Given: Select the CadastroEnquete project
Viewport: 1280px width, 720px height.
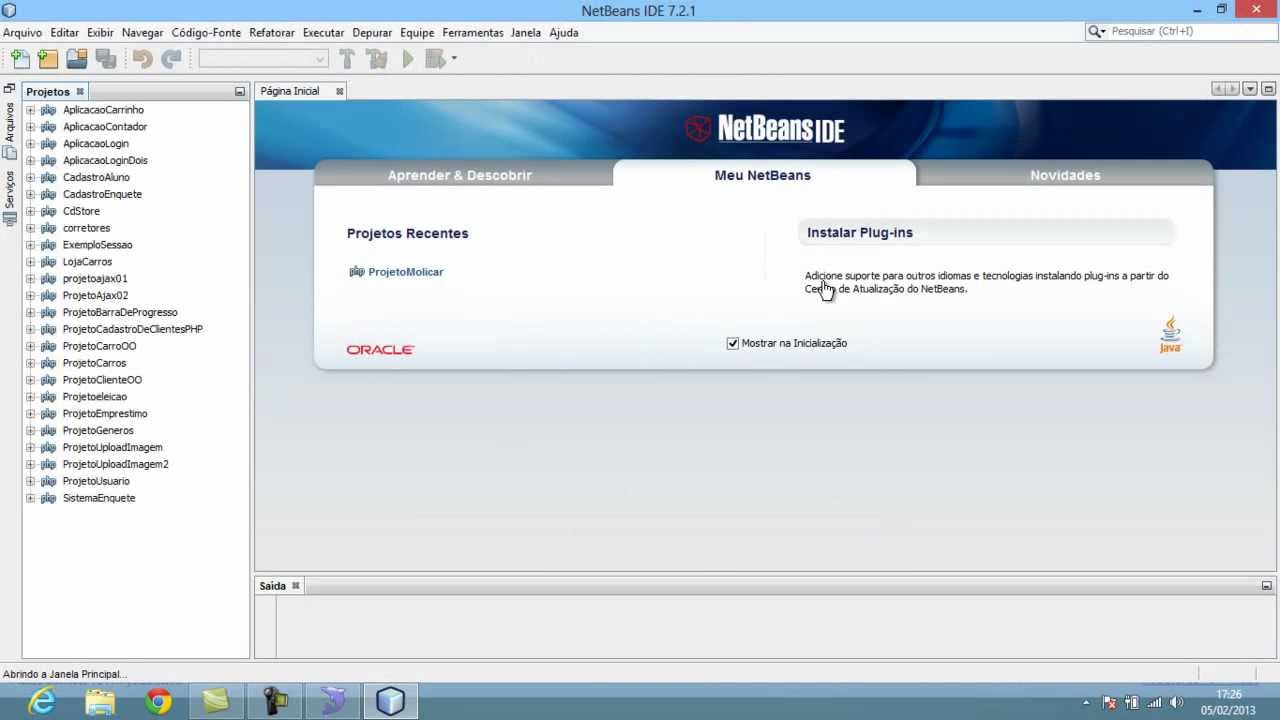Looking at the screenshot, I should 102,194.
